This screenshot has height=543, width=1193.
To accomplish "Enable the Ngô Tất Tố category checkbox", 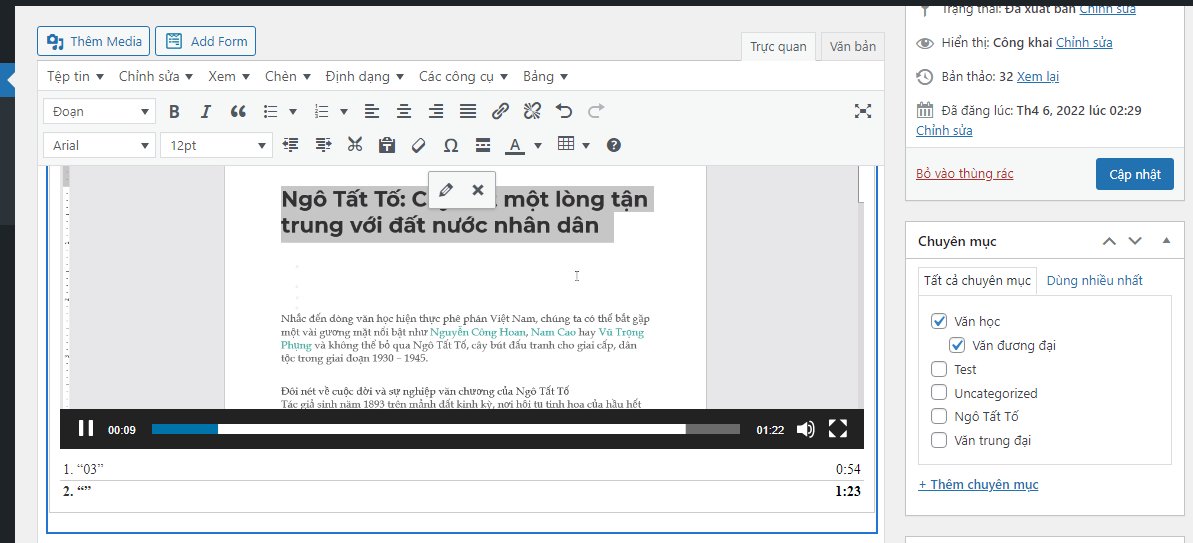I will click(x=938, y=416).
